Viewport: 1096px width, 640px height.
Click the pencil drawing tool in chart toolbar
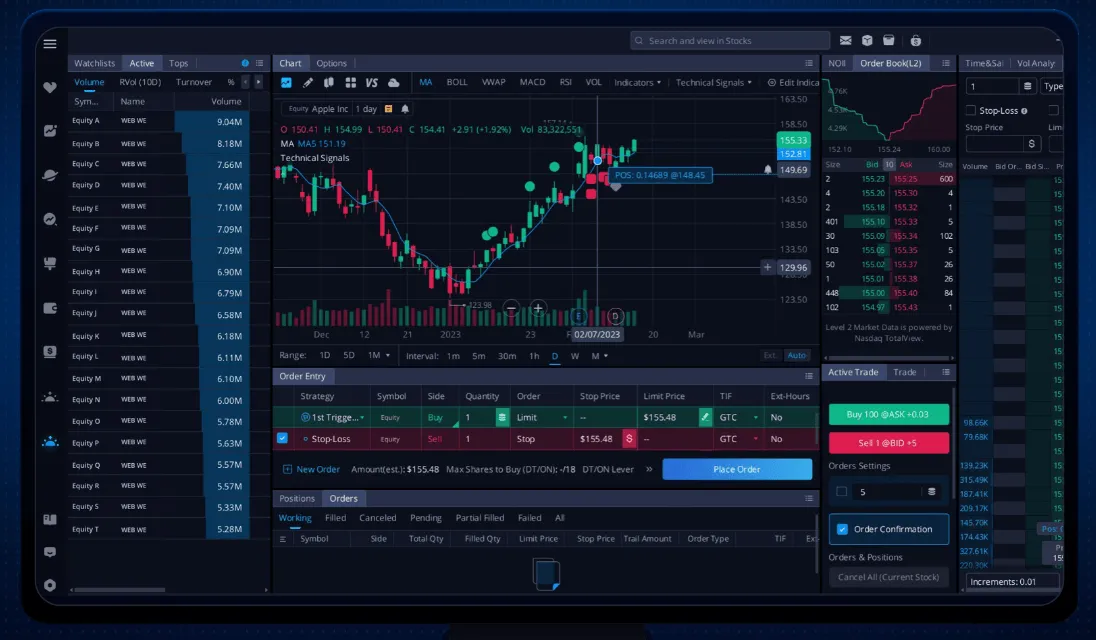(x=308, y=82)
